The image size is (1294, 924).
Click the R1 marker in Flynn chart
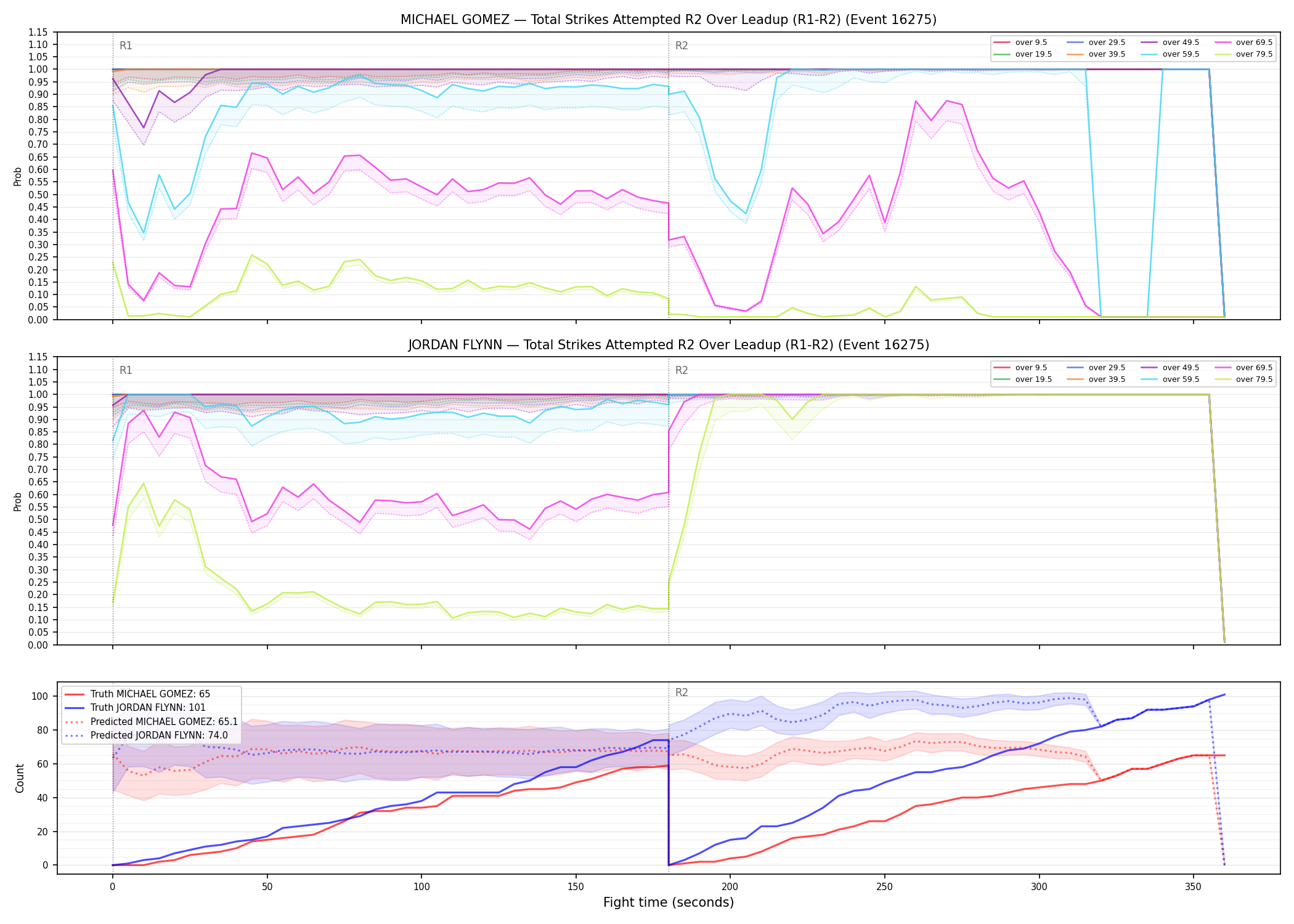pyautogui.click(x=126, y=370)
